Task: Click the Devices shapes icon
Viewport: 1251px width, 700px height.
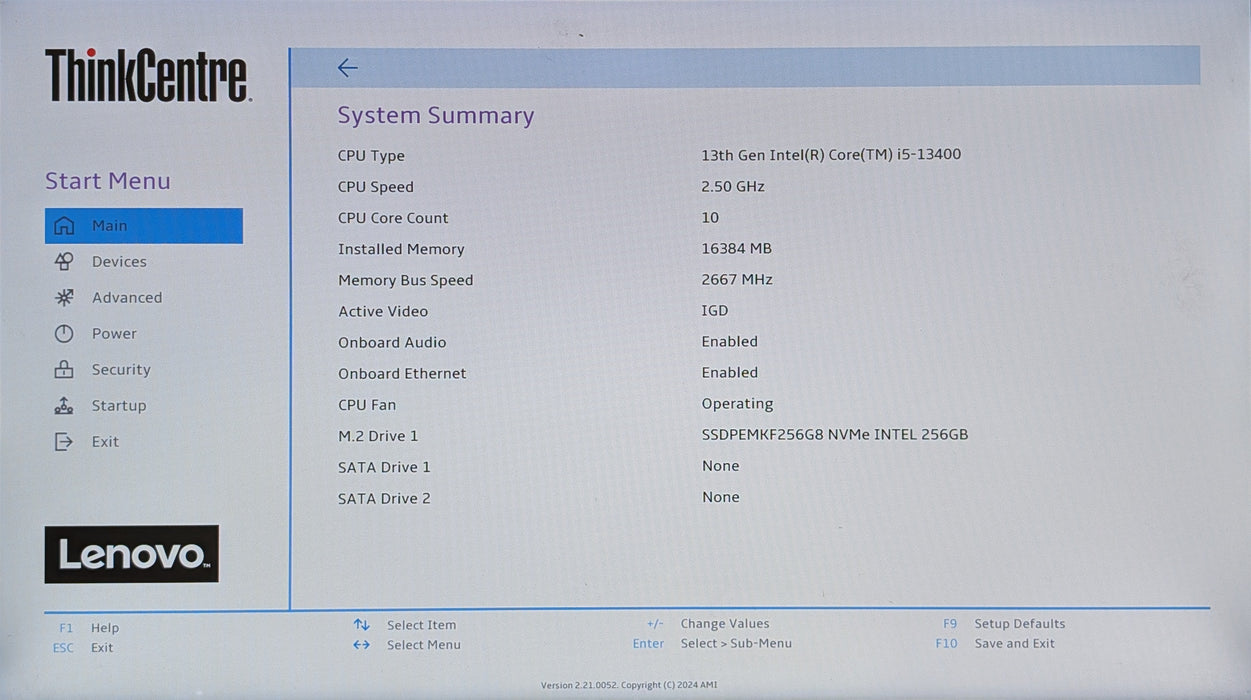Action: tap(64, 262)
